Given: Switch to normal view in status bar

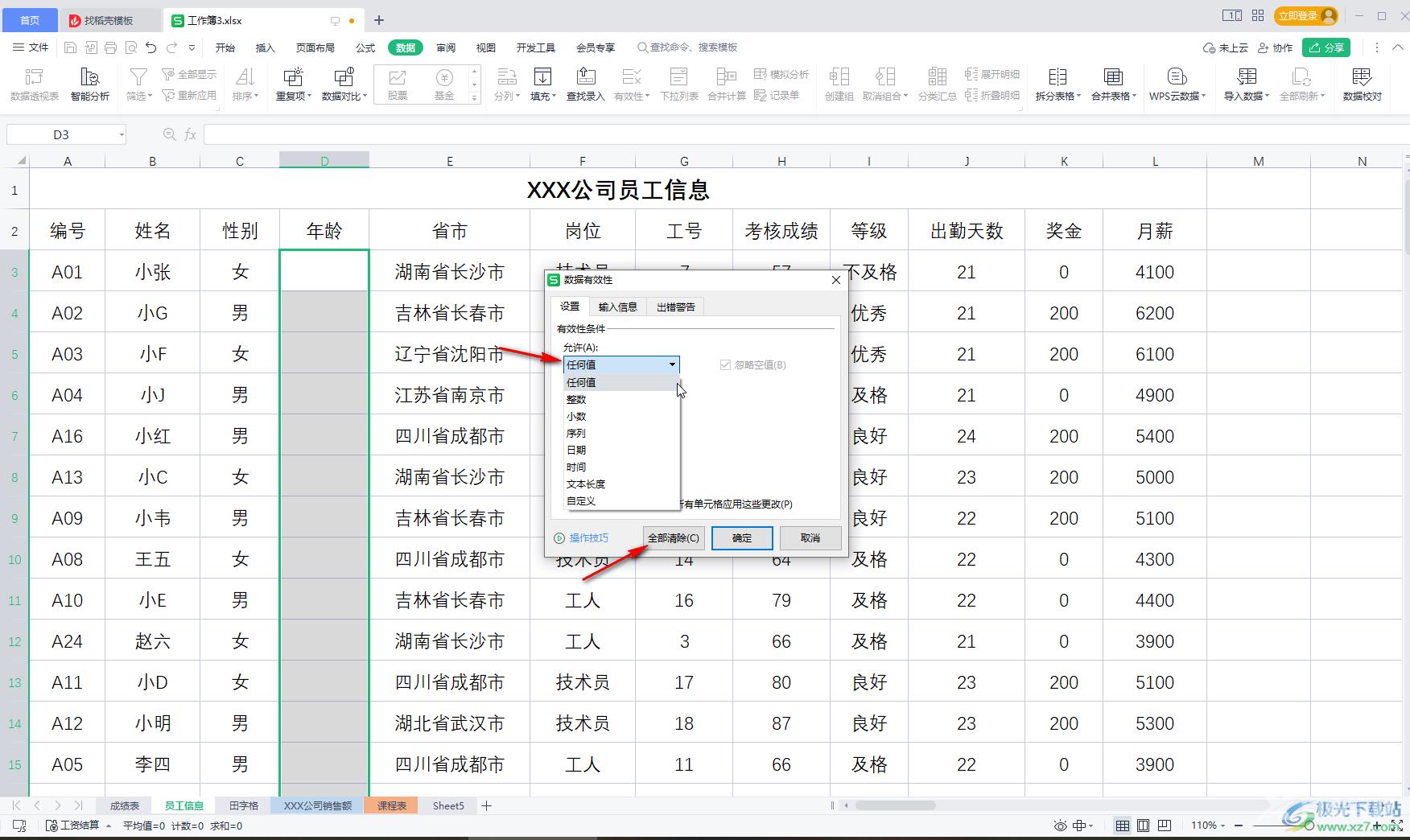Looking at the screenshot, I should pos(1122,826).
